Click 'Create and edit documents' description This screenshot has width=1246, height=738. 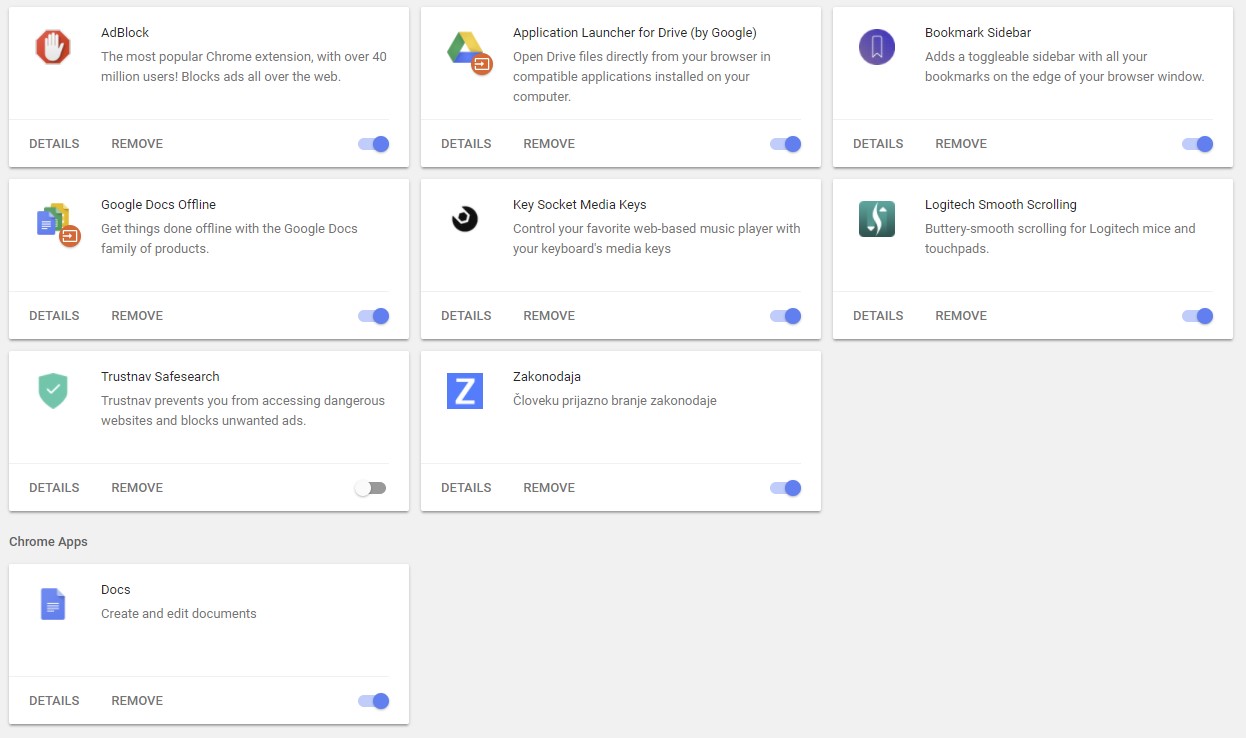click(x=179, y=614)
